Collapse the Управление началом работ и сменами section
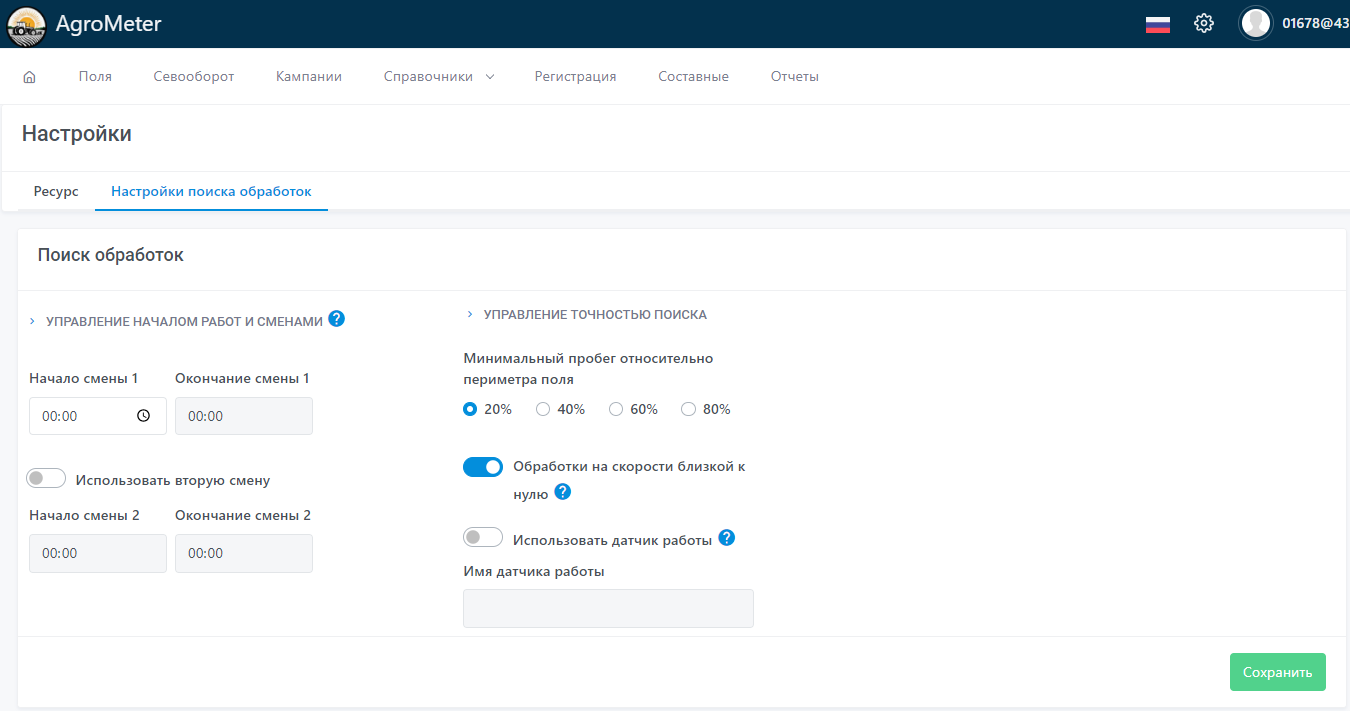Image resolution: width=1350 pixels, height=711 pixels. tap(33, 320)
